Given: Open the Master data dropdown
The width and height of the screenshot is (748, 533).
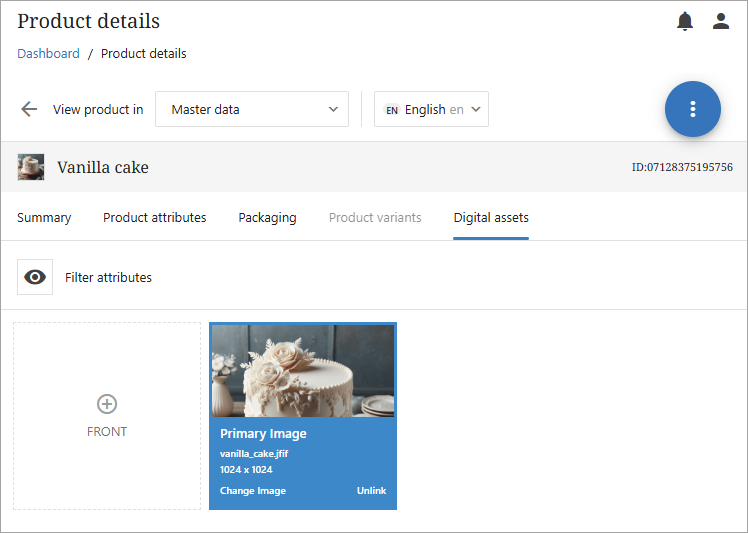Looking at the screenshot, I should click(251, 109).
